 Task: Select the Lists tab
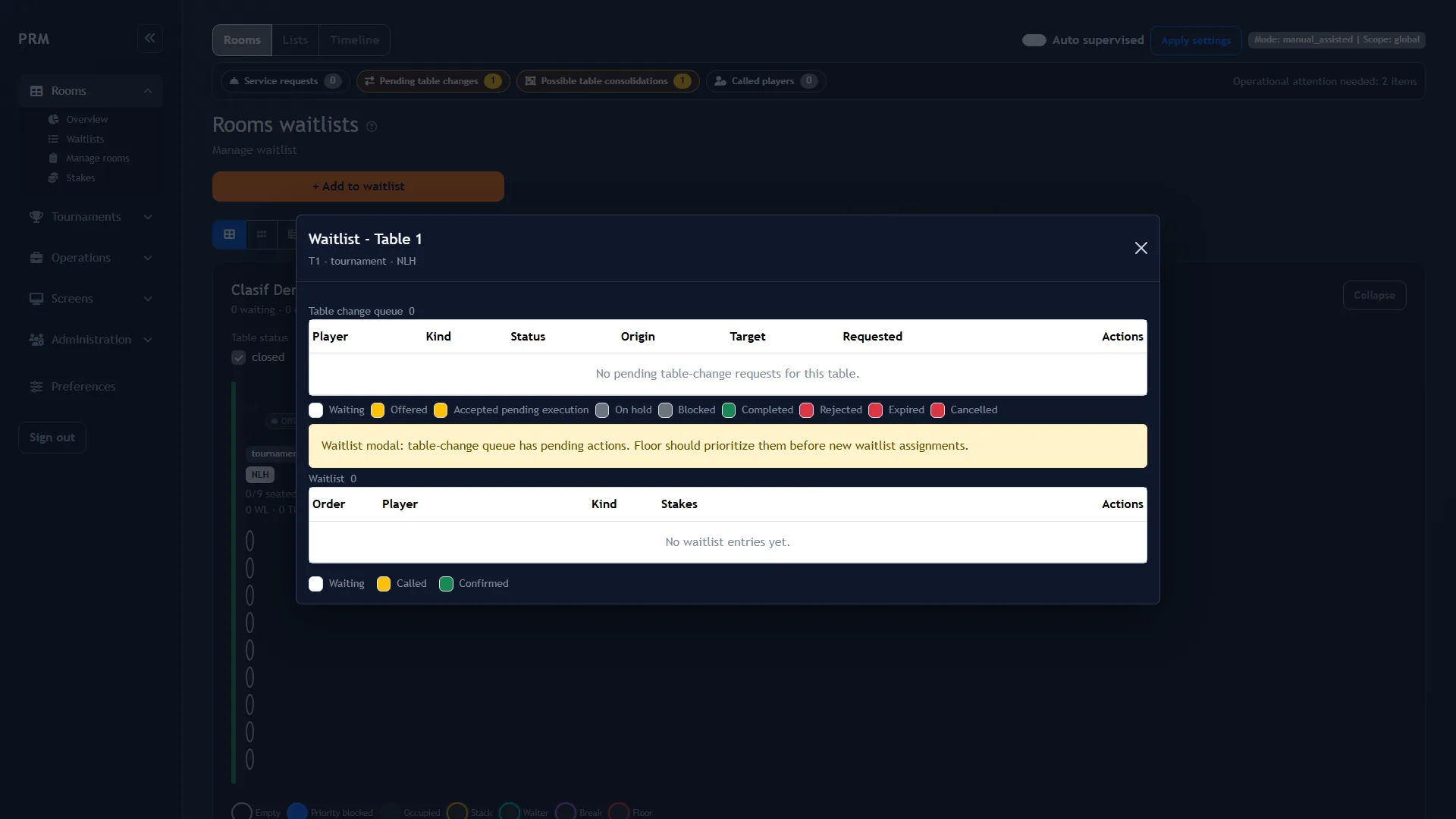(295, 40)
